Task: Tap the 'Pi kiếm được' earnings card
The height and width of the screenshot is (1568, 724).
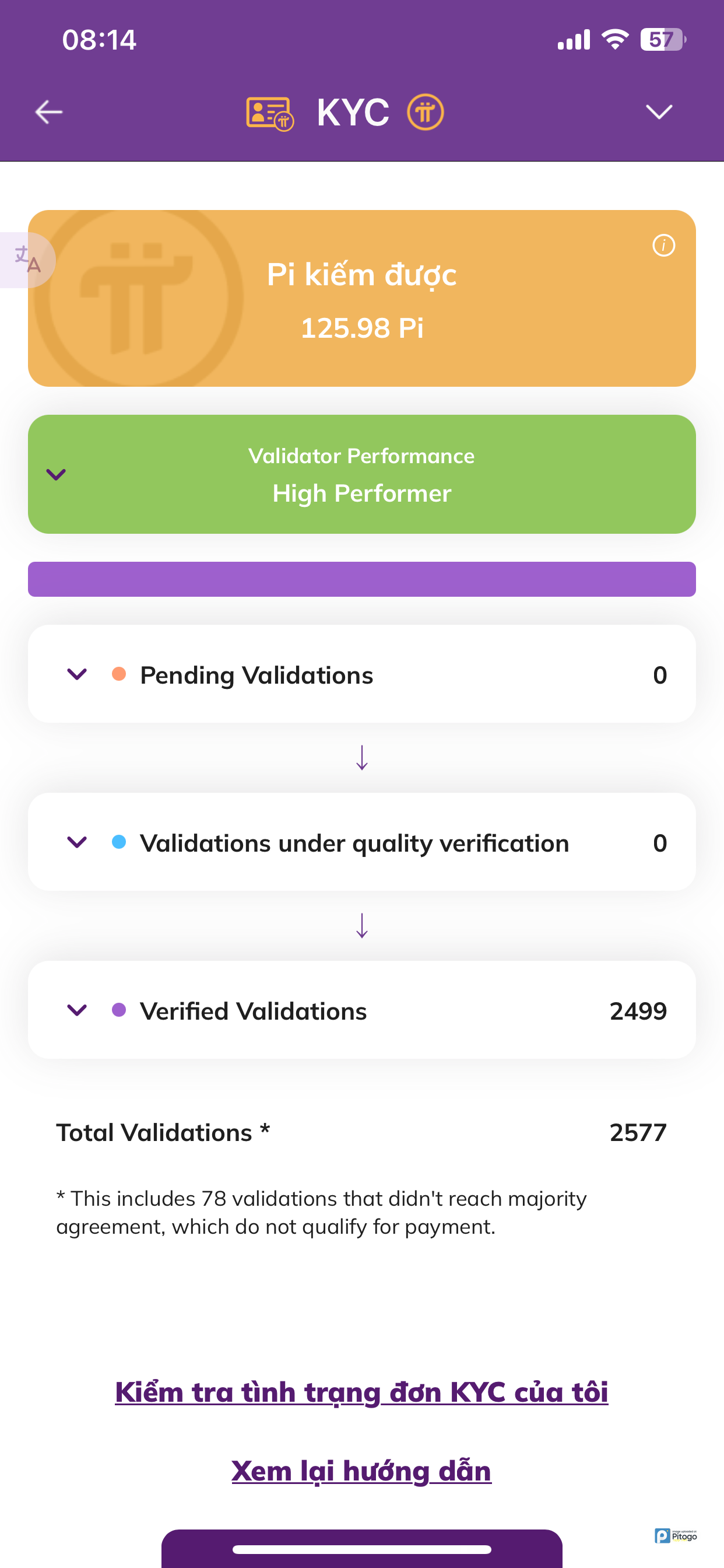Action: pyautogui.click(x=361, y=298)
